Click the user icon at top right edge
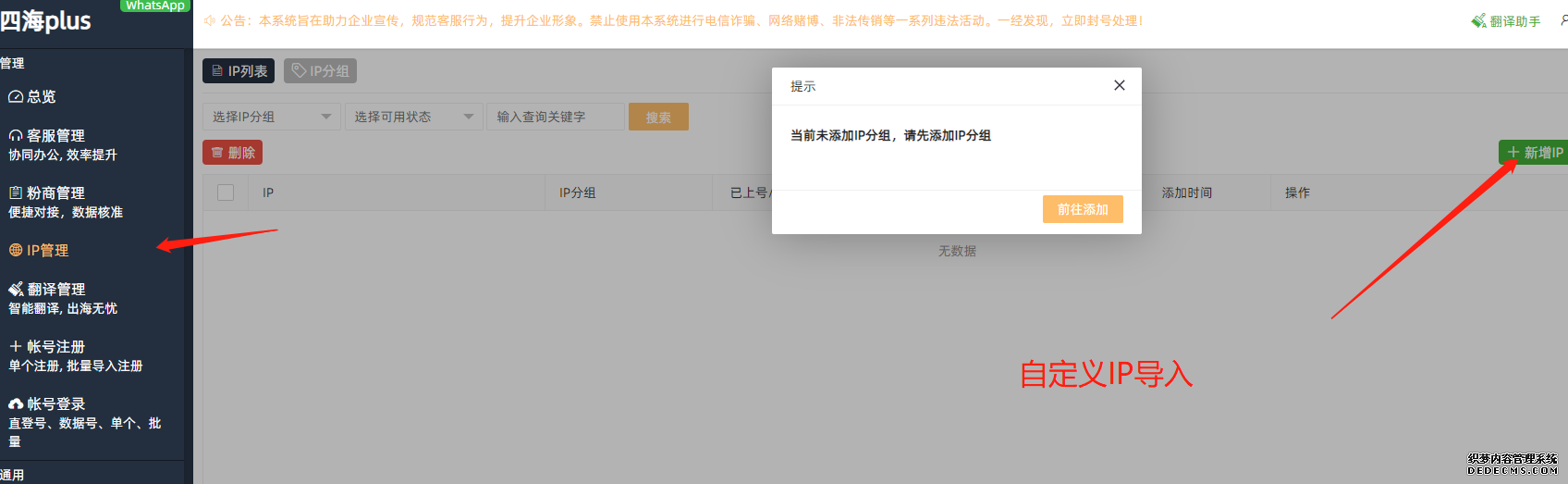The width and height of the screenshot is (1568, 484). (x=1563, y=20)
